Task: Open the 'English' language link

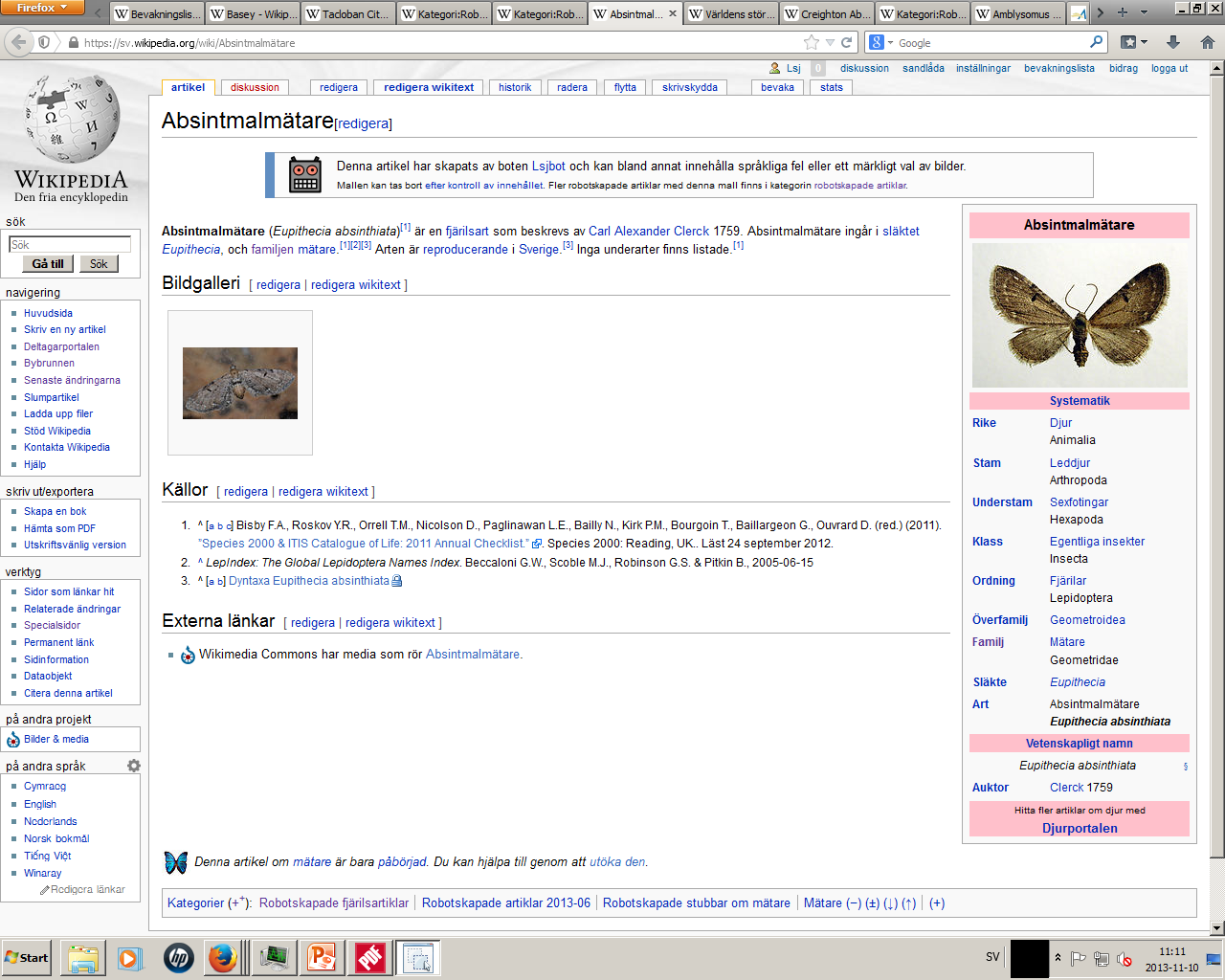Action: (x=40, y=804)
